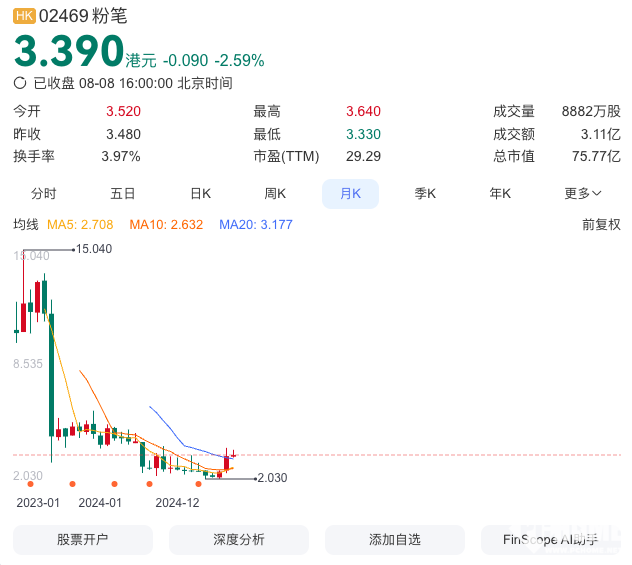Open the 季K chart view
The width and height of the screenshot is (632, 565).
pos(426,194)
